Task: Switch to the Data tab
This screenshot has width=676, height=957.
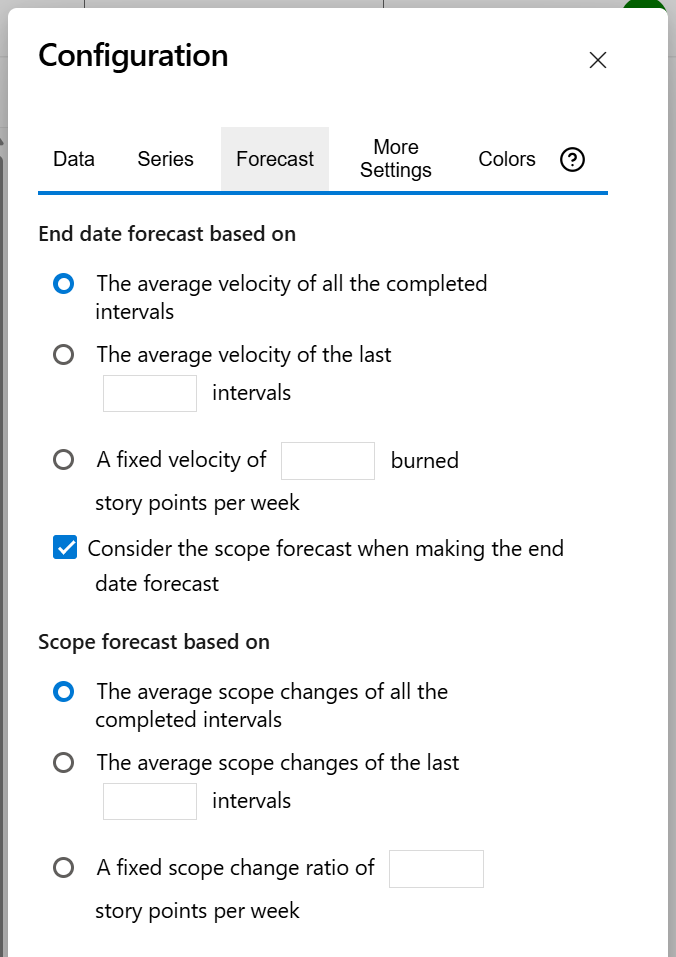Action: 73,159
